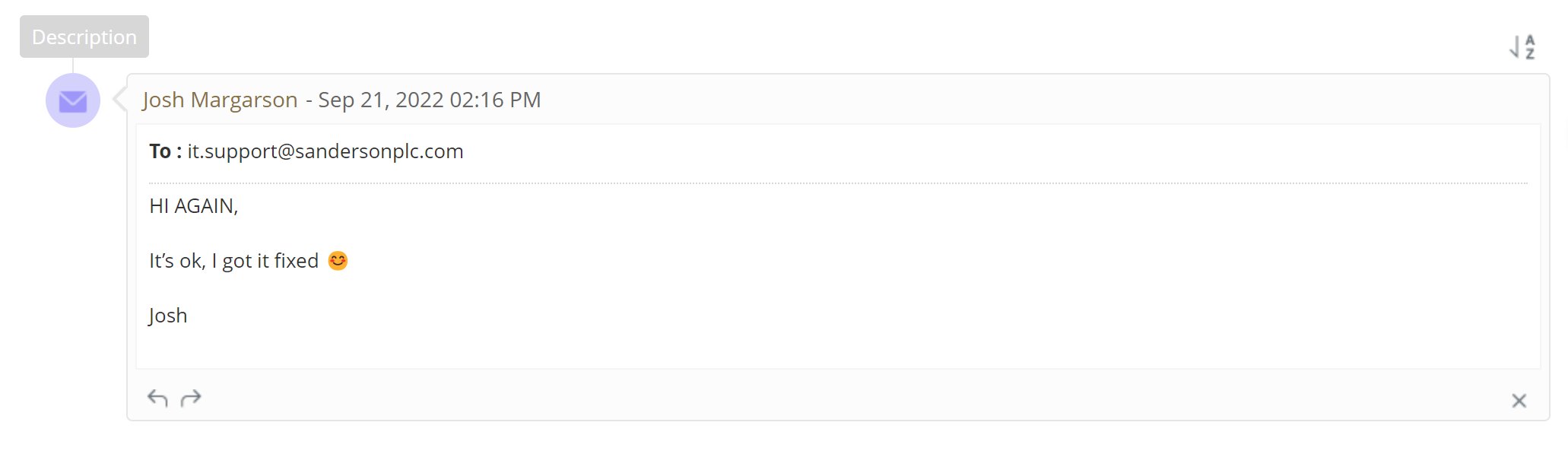Click the bold "To :" label
This screenshot has width=1568, height=470.
(x=165, y=151)
